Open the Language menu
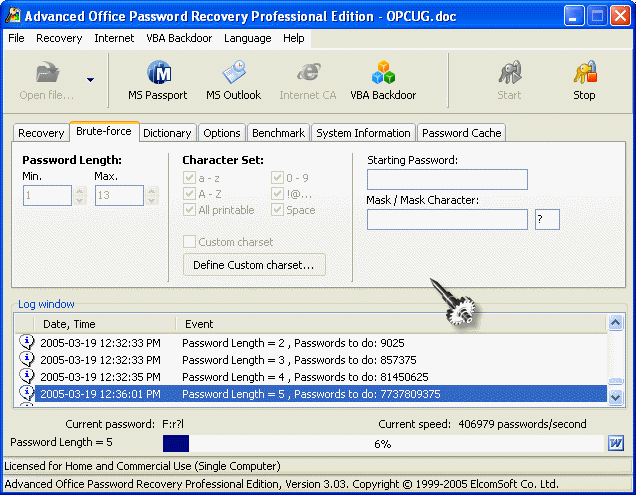This screenshot has width=636, height=495. point(247,38)
